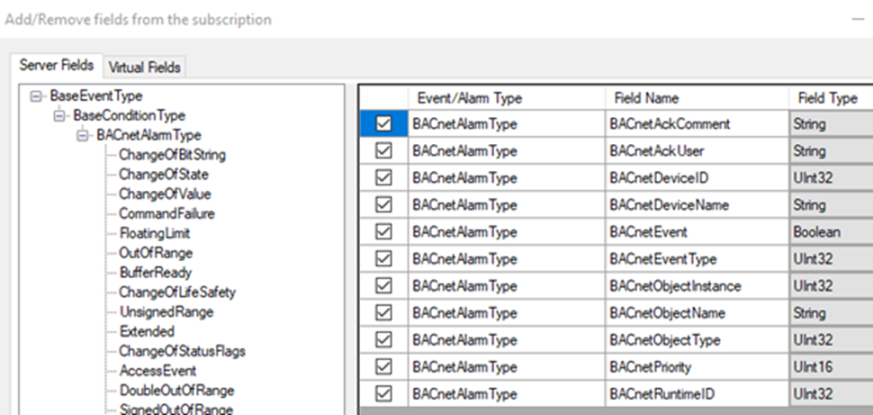The width and height of the screenshot is (873, 415).
Task: Click BACnetAlarmType cell in BACnetEvent row
Action: tap(507, 232)
